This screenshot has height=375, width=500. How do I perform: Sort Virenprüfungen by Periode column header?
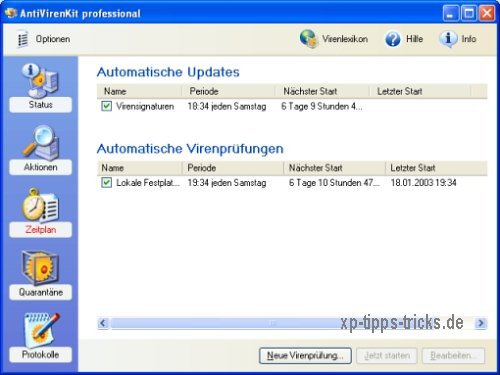(233, 168)
